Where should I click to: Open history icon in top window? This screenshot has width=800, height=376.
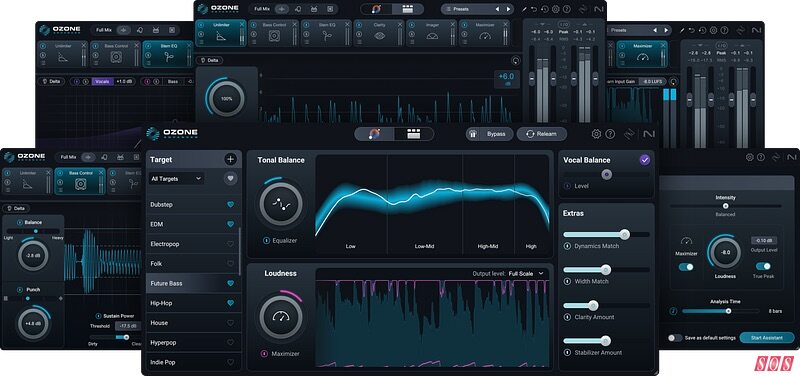point(545,9)
